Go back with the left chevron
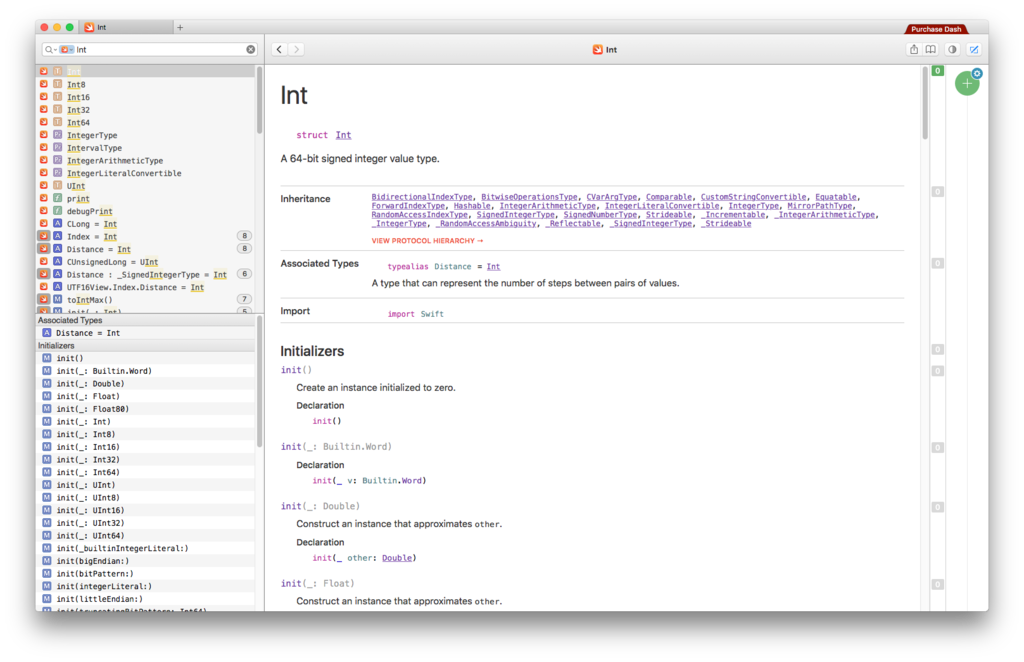The image size is (1024, 662). click(x=279, y=50)
